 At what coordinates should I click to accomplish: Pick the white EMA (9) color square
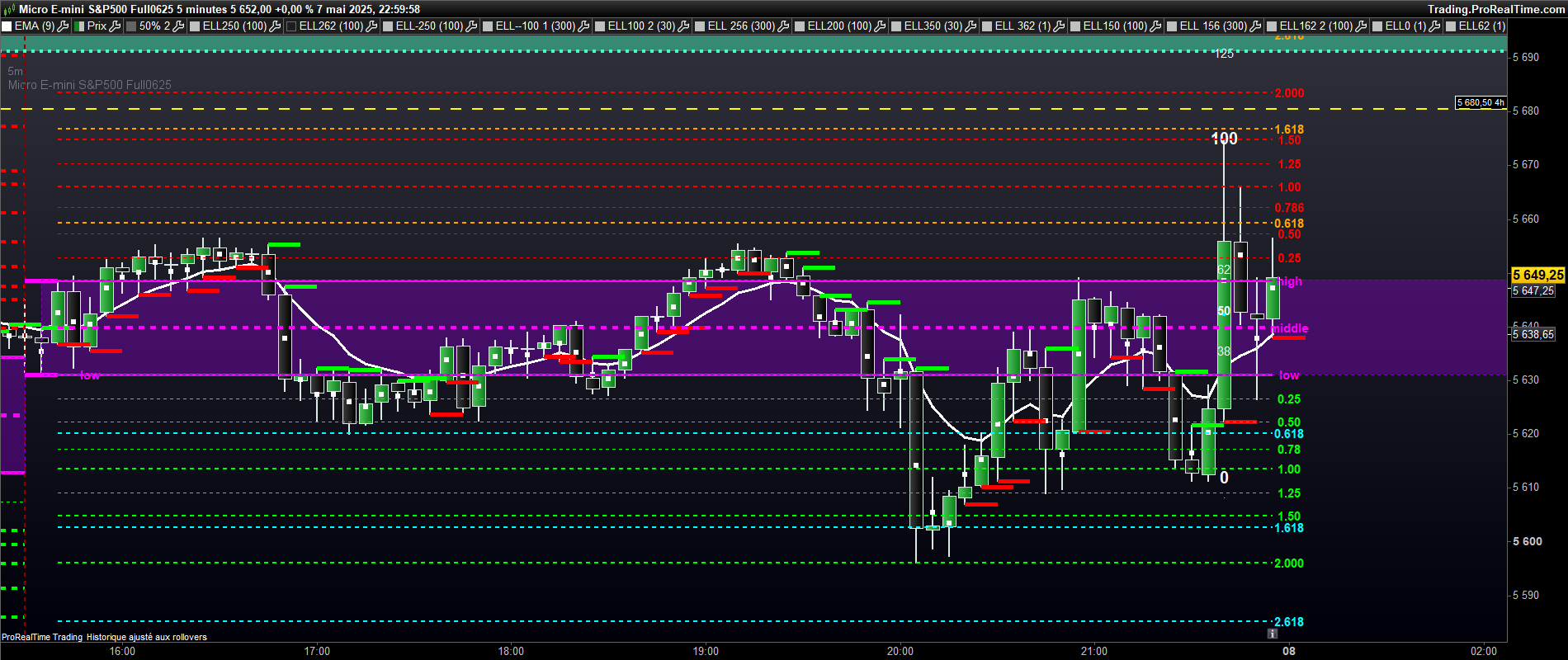click(x=7, y=26)
